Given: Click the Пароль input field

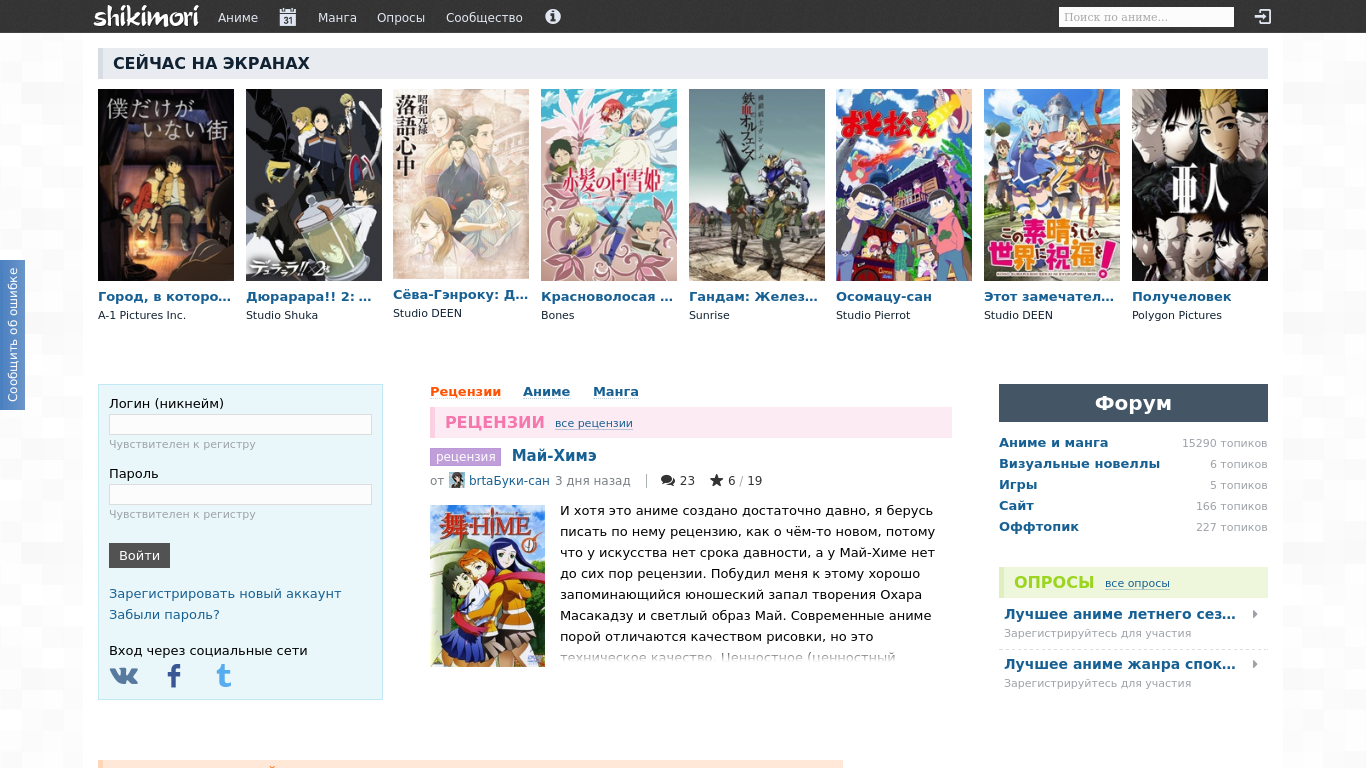Looking at the screenshot, I should pyautogui.click(x=240, y=495).
